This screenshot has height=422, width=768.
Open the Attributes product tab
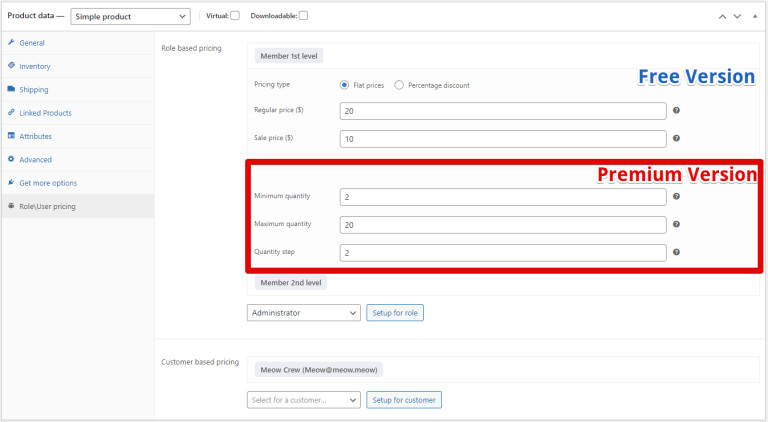(x=78, y=136)
